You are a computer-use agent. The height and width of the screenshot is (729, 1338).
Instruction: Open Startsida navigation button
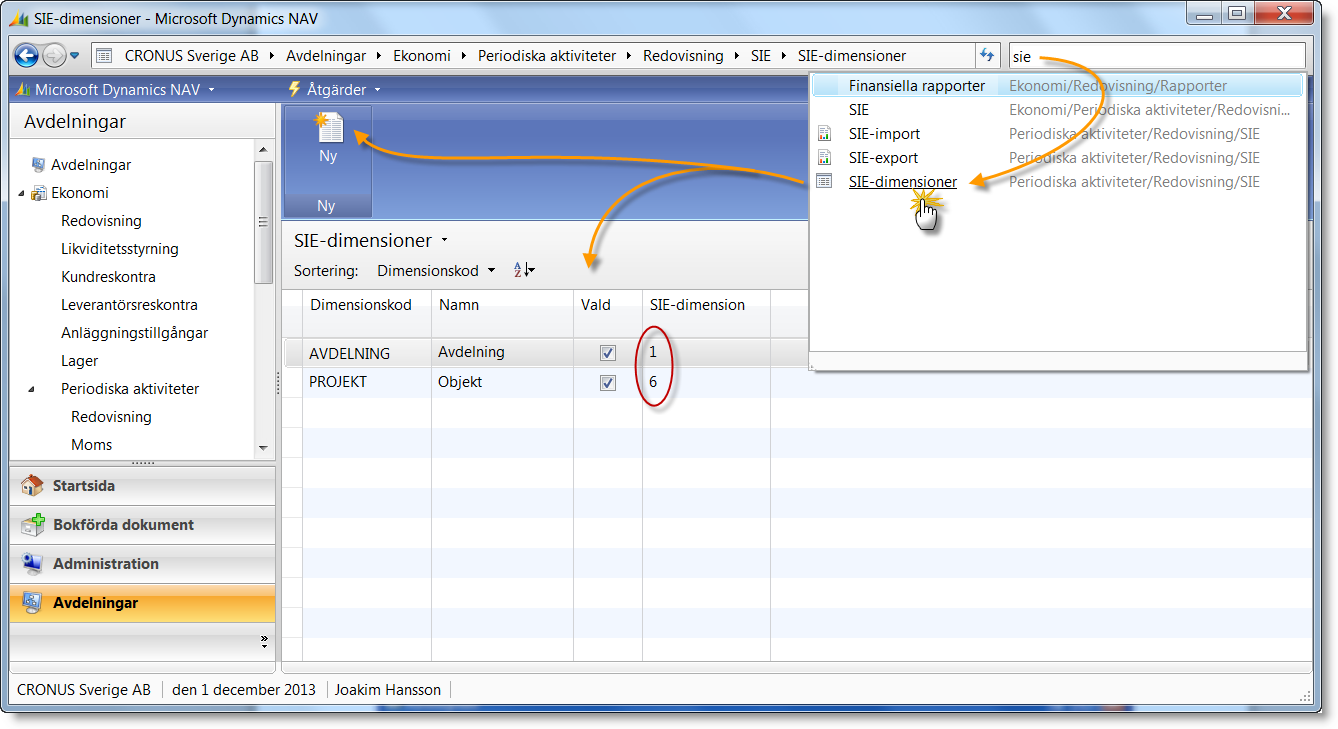[x=142, y=486]
